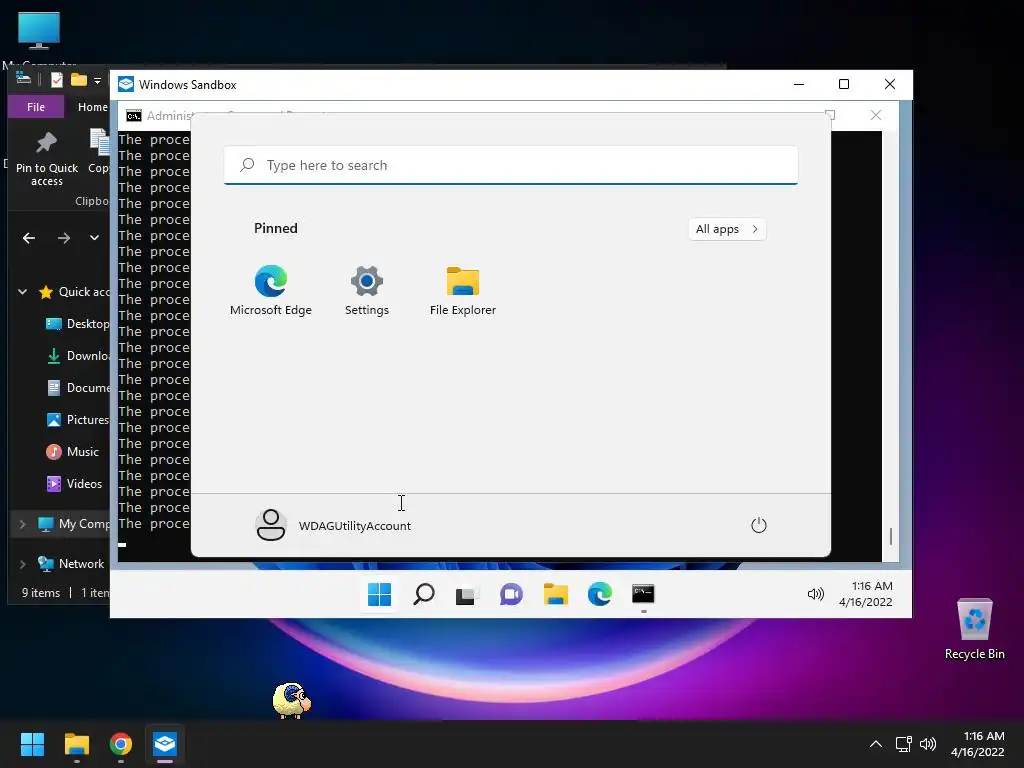Close the Administrator Command Prompt window
Screen dimensions: 1024x768
click(876, 116)
